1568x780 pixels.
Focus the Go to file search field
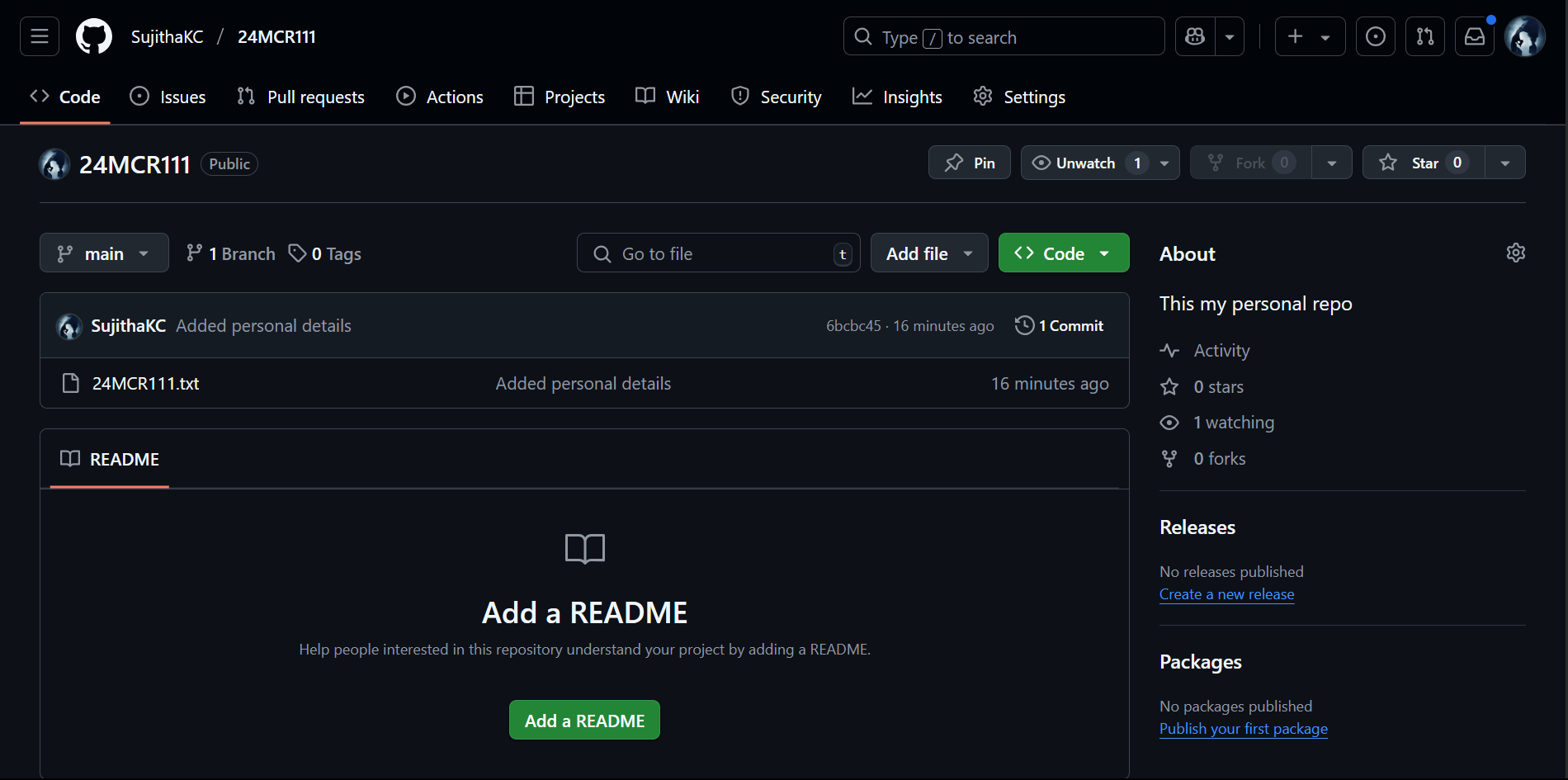coord(718,253)
